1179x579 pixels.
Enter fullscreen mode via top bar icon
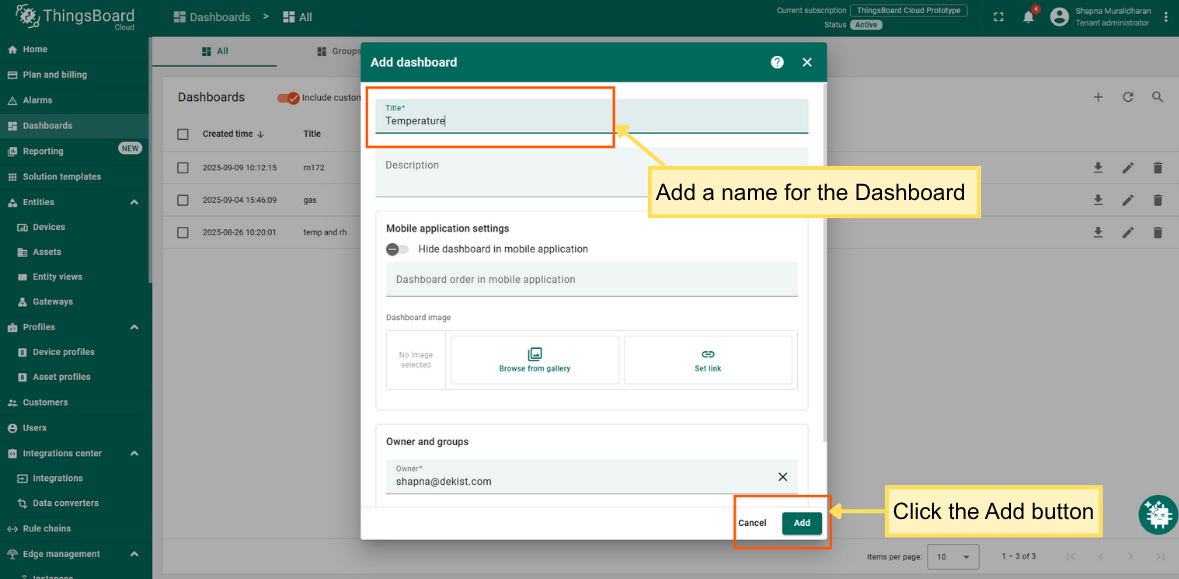(998, 17)
